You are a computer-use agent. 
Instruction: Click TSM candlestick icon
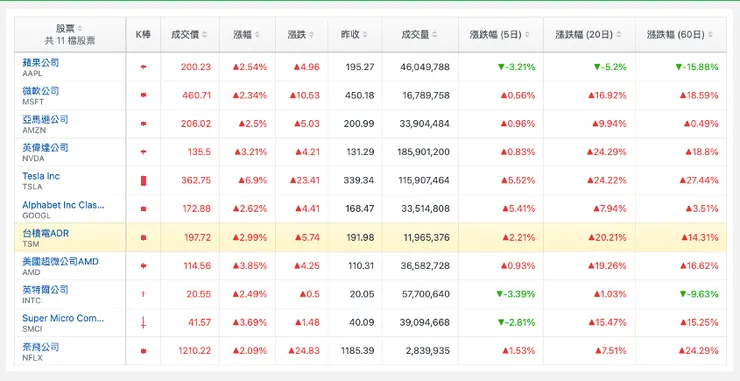[x=143, y=237]
